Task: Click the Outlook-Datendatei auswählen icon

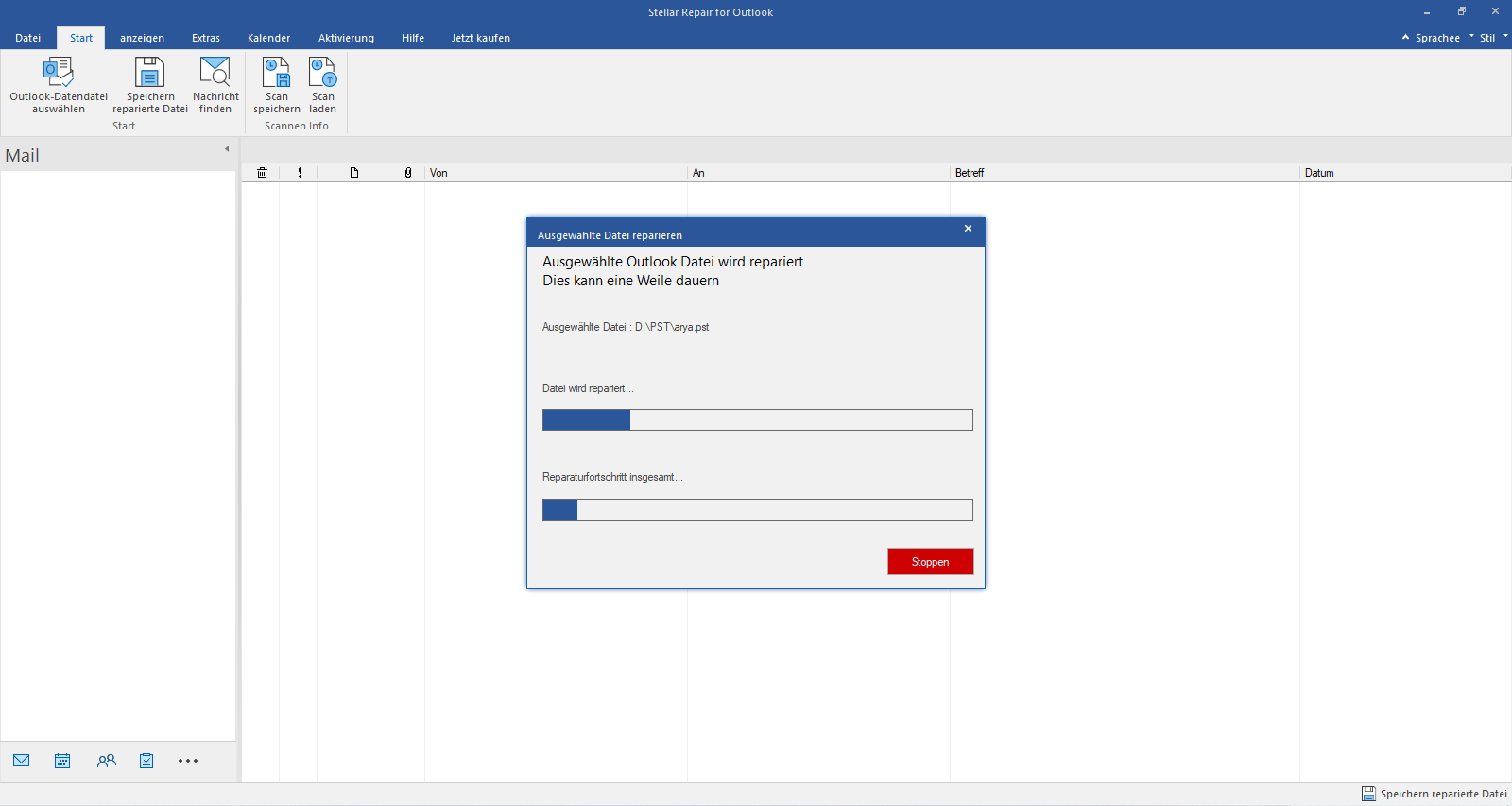Action: point(59,73)
